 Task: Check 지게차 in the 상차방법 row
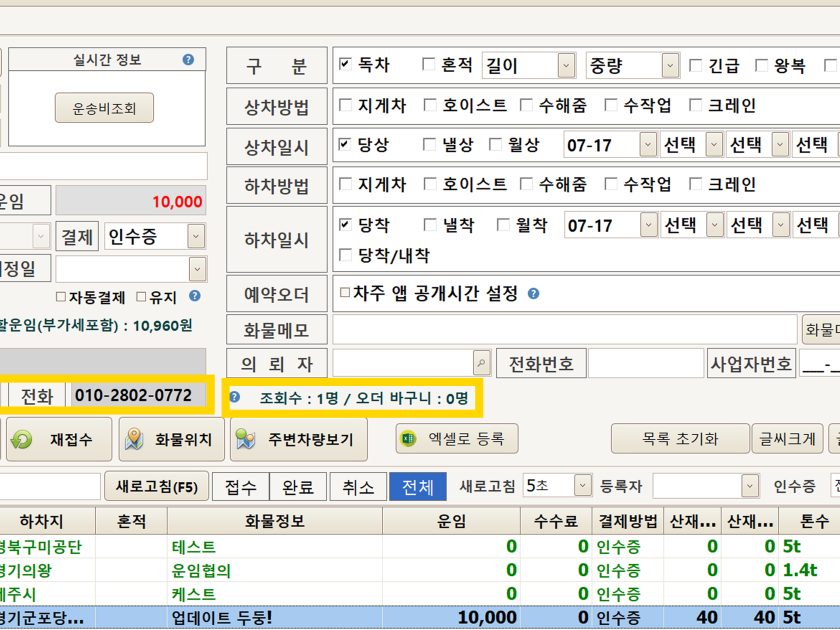coord(346,105)
